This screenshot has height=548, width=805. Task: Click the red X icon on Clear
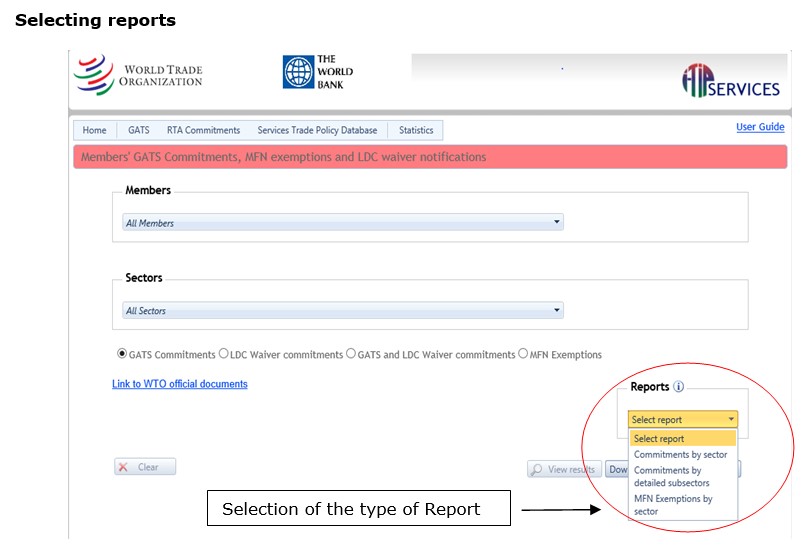[123, 467]
